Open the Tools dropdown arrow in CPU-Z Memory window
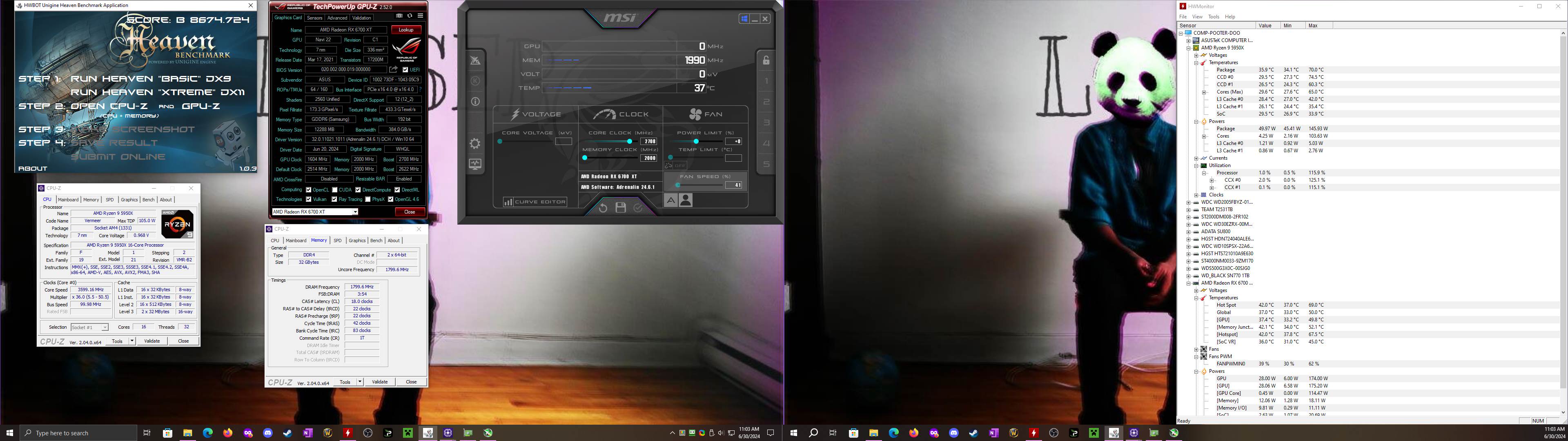The height and width of the screenshot is (441, 1568). [360, 382]
